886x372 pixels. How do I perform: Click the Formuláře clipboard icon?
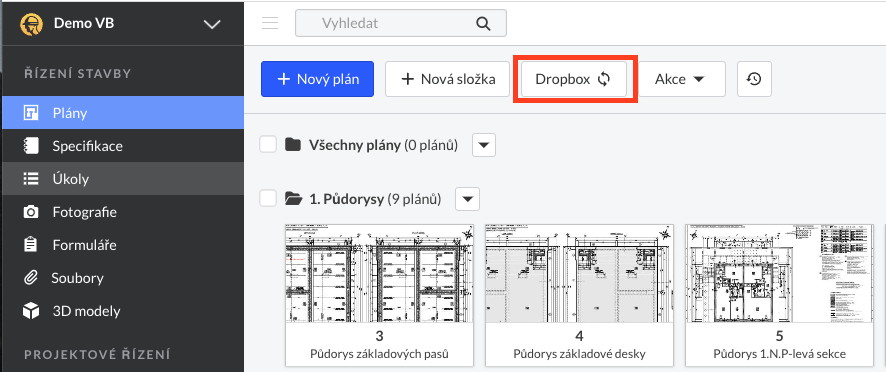click(31, 245)
